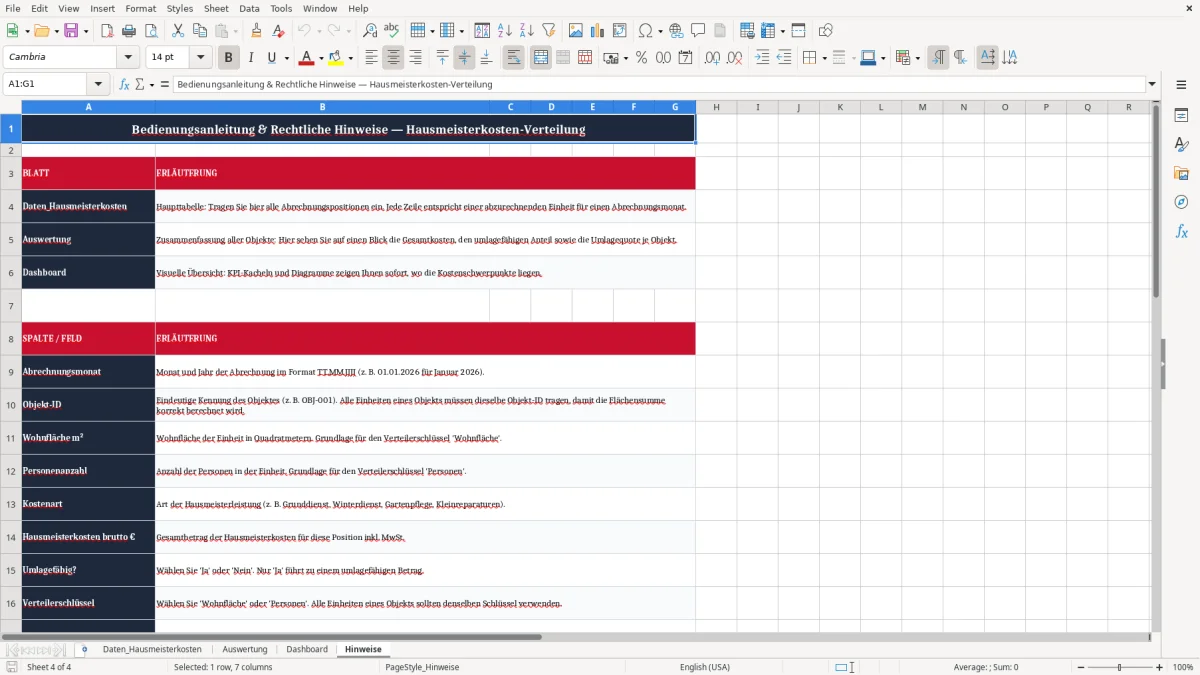This screenshot has width=1200, height=675.
Task: Open the Data menu
Action: 249,8
